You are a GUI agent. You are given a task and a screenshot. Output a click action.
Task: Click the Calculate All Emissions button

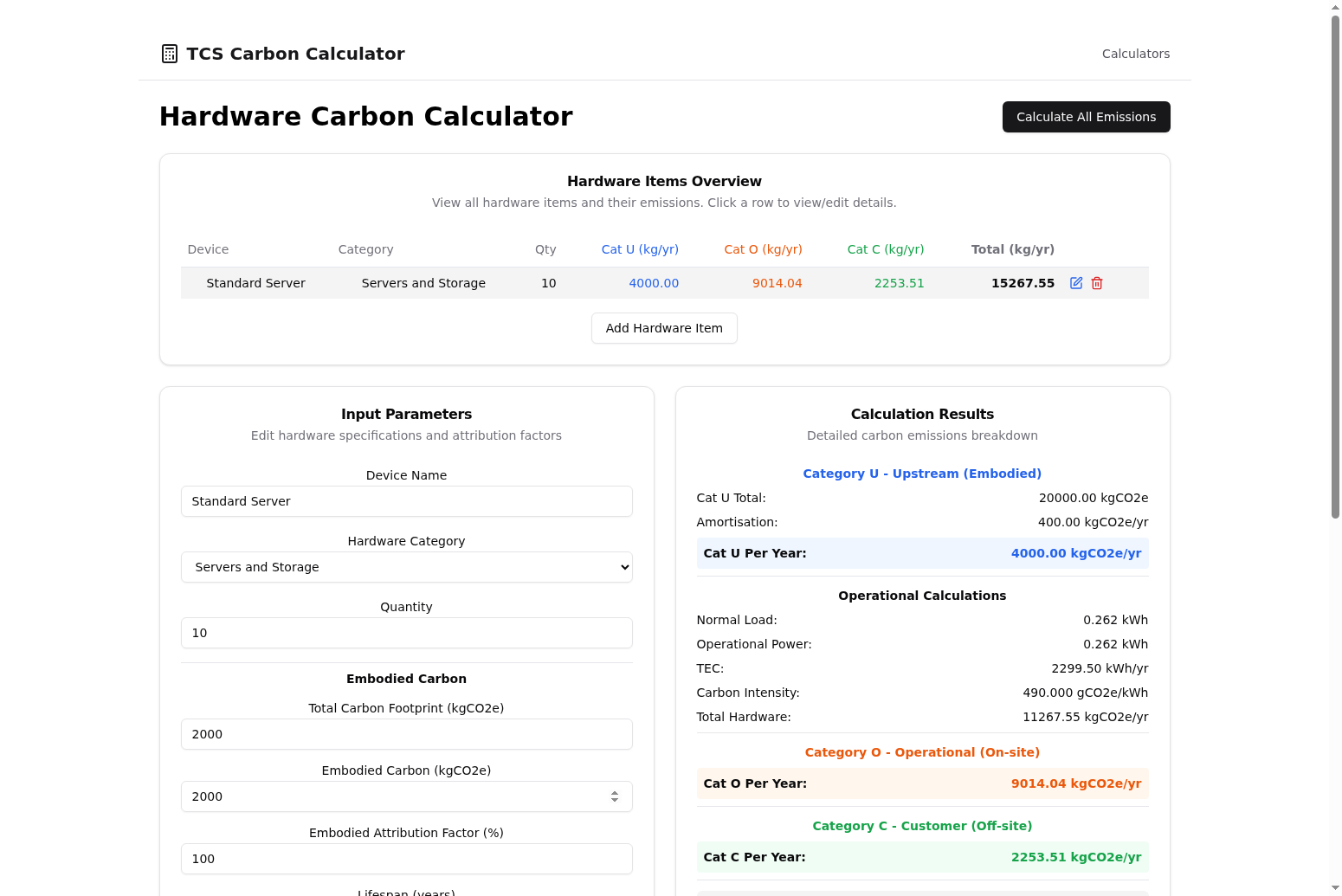click(1086, 116)
